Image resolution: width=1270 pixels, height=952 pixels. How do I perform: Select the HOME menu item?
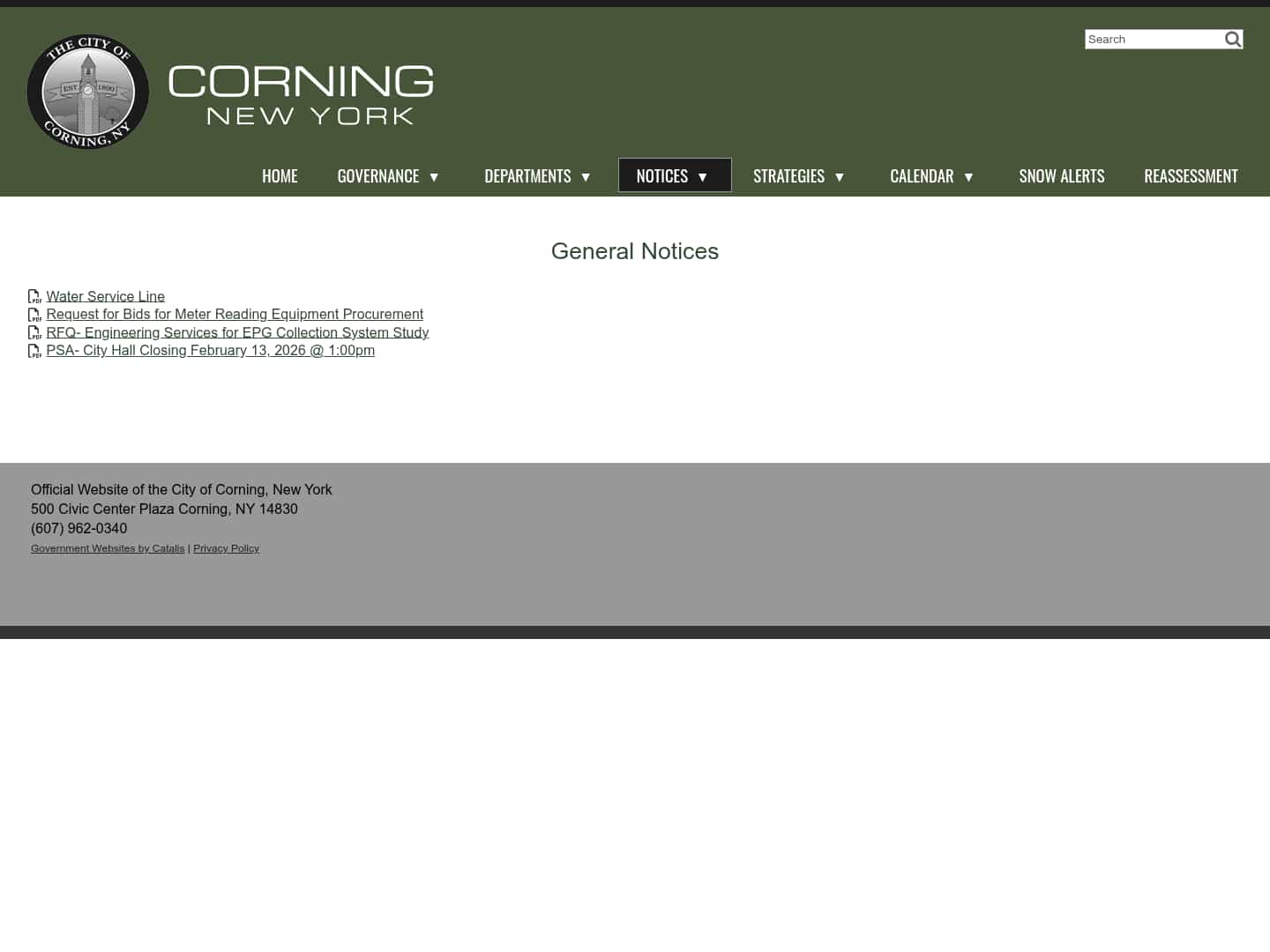point(280,175)
